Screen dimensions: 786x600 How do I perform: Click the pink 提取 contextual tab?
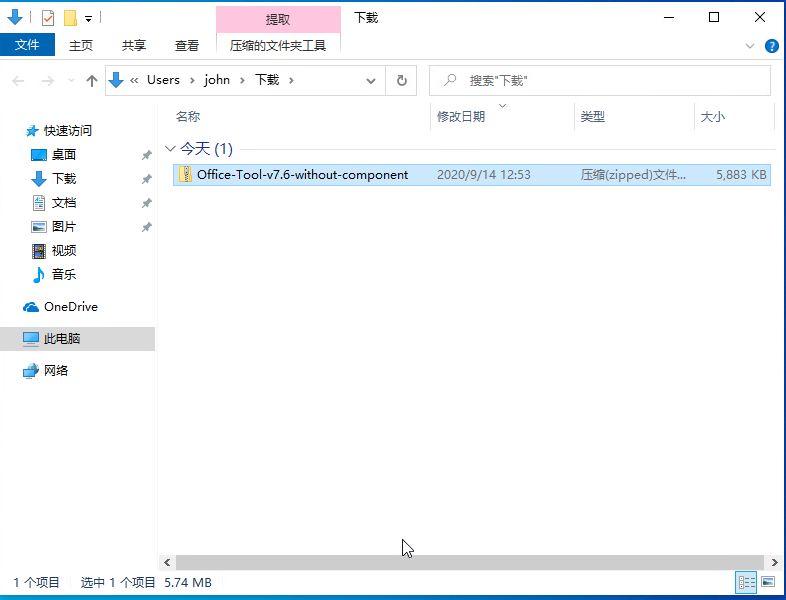tap(278, 20)
